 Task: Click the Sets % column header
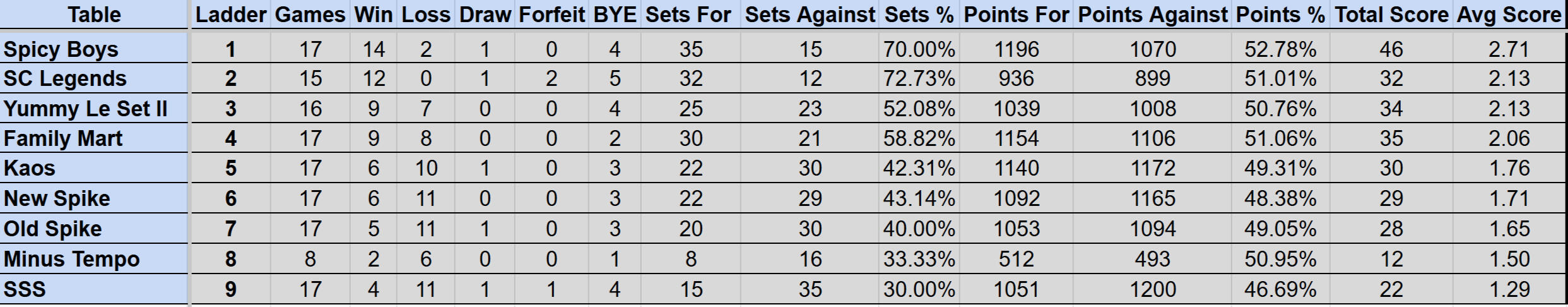coord(919,15)
